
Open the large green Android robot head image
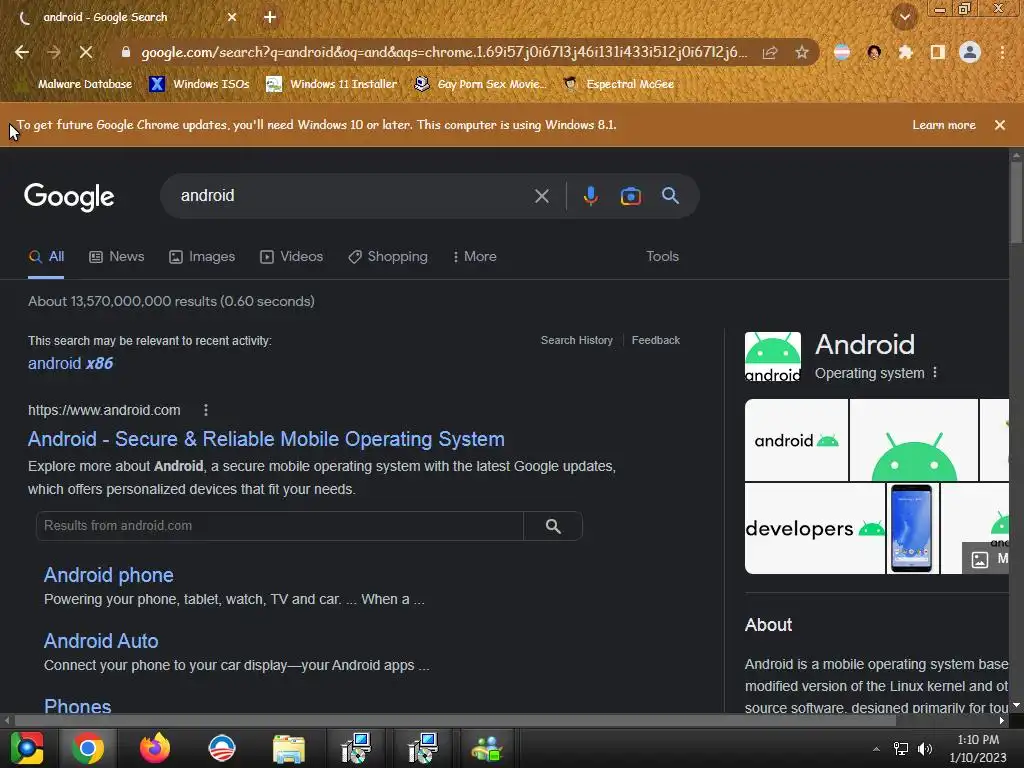(914, 440)
